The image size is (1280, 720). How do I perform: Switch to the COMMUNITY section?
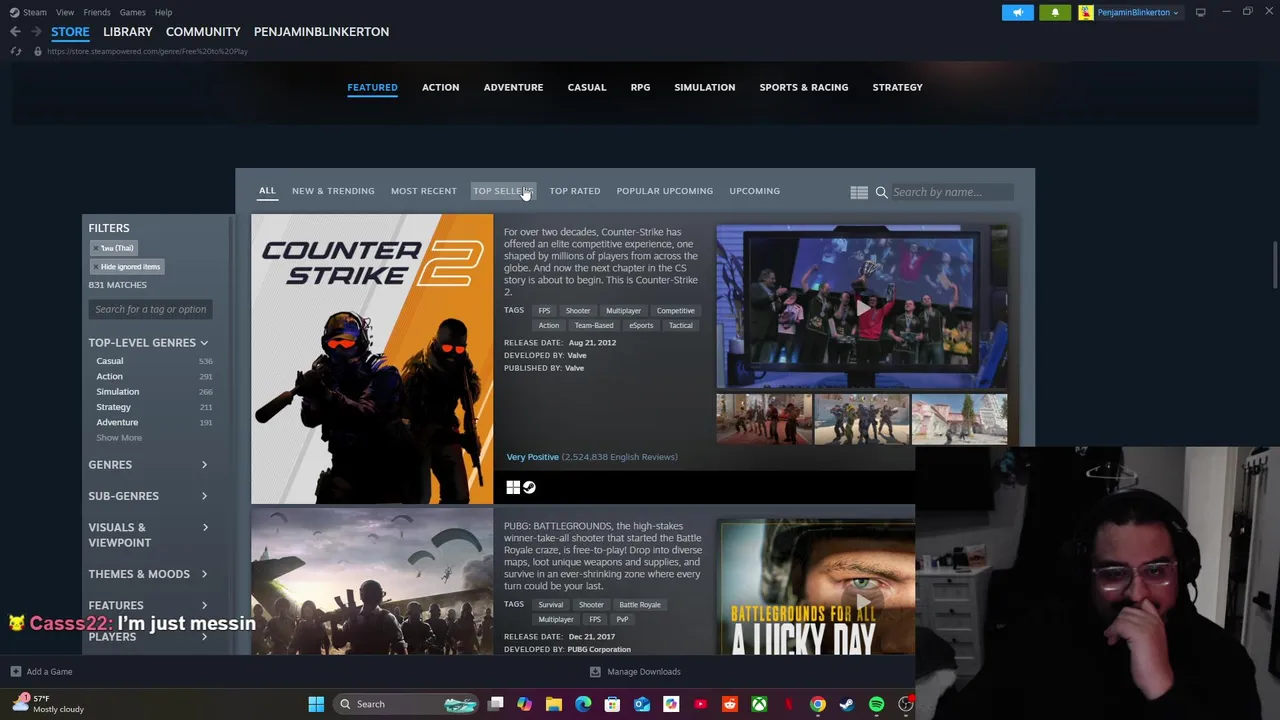tap(203, 32)
